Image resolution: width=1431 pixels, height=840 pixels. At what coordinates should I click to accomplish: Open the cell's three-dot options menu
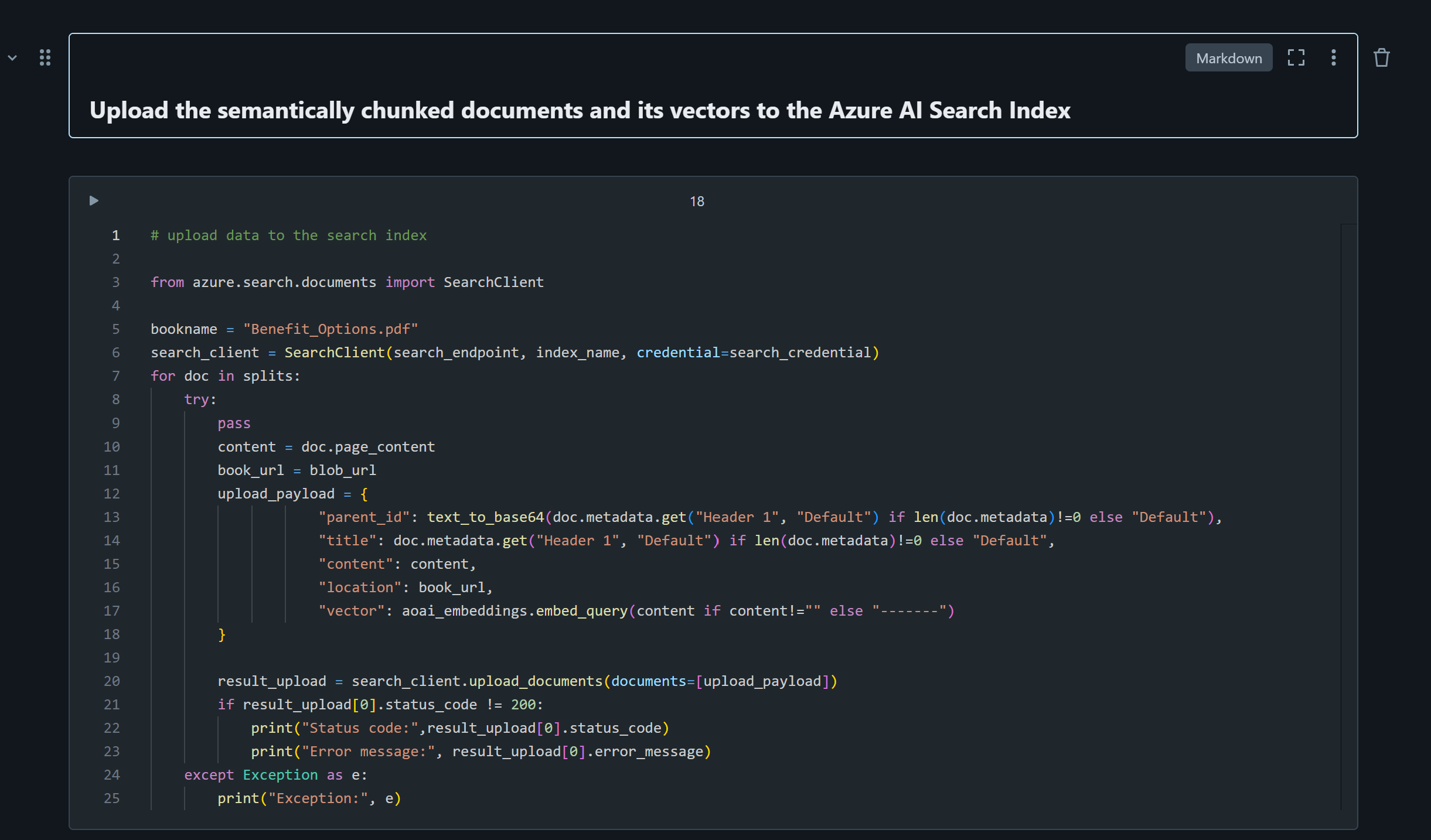point(1333,57)
